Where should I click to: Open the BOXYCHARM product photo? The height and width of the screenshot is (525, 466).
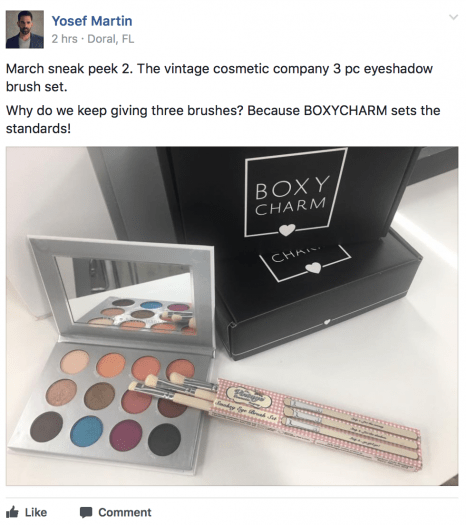pyautogui.click(x=232, y=316)
